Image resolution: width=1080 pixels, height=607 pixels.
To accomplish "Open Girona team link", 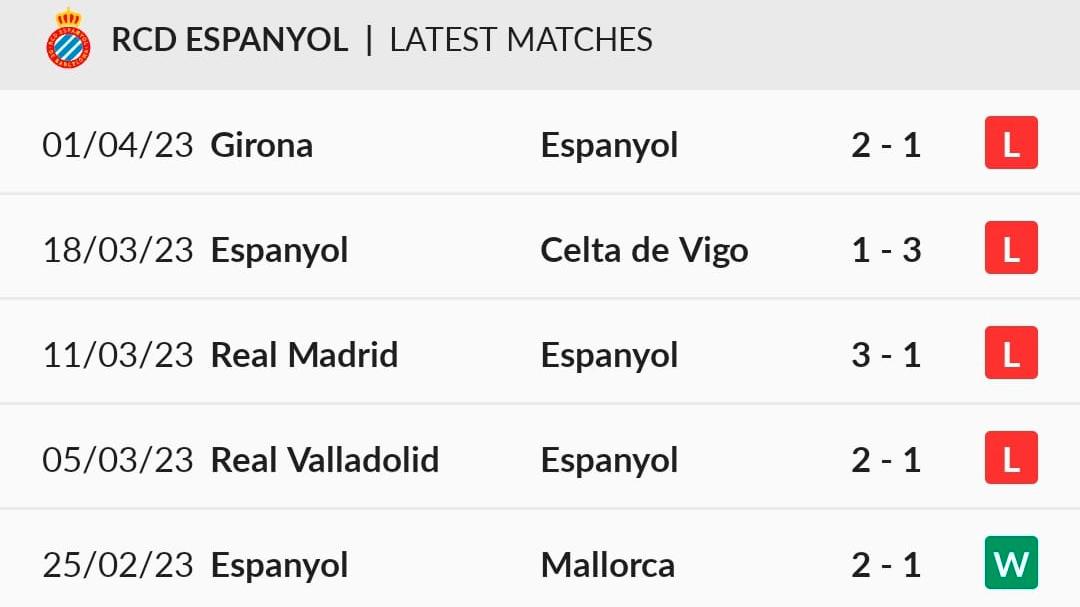I will [x=262, y=145].
